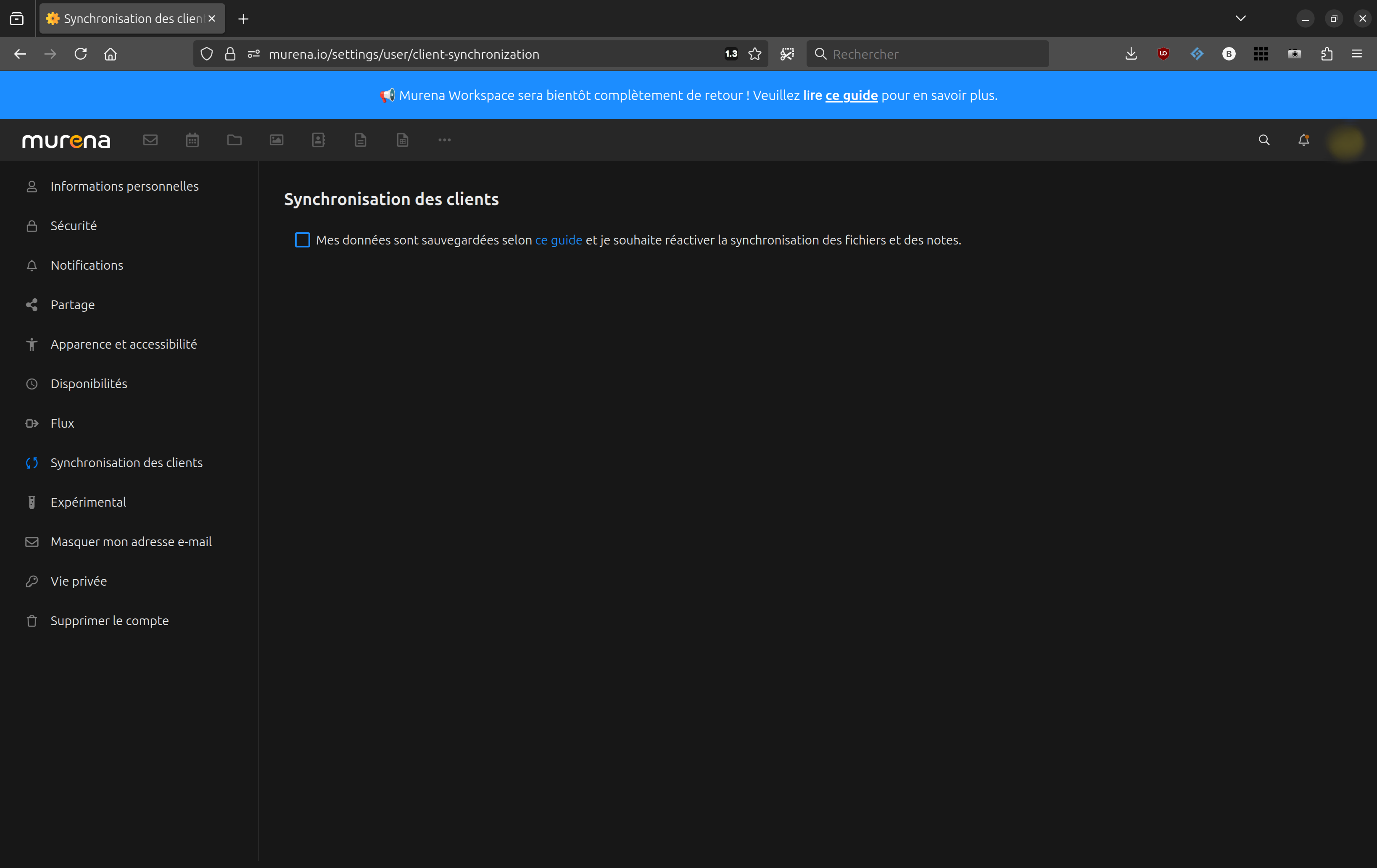Click the grid apps extension icon

tap(1261, 54)
